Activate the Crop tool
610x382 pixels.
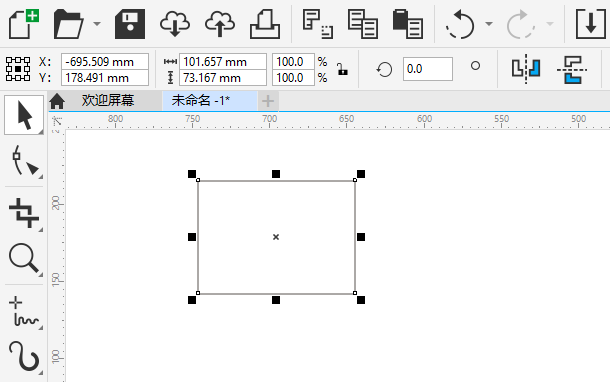point(24,212)
